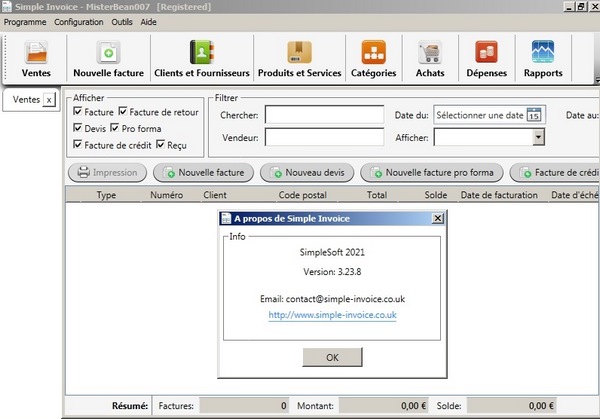The image size is (600, 419).
Task: Sort by the Numéro column header
Action: pyautogui.click(x=166, y=195)
